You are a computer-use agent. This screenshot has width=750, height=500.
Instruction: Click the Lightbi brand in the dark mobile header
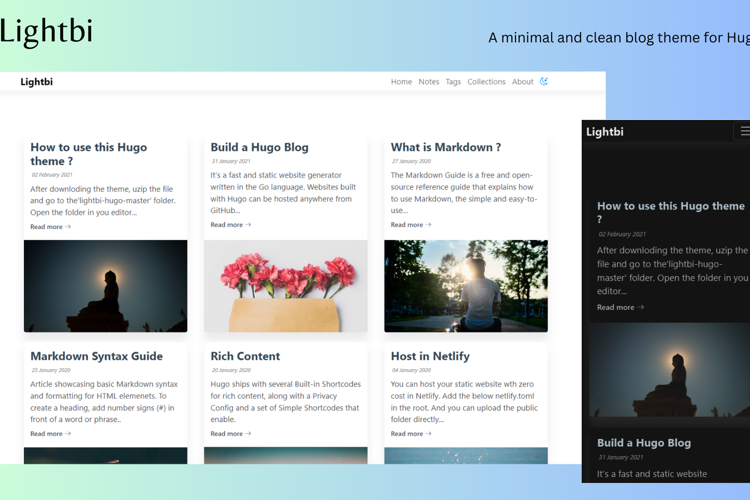(x=605, y=132)
